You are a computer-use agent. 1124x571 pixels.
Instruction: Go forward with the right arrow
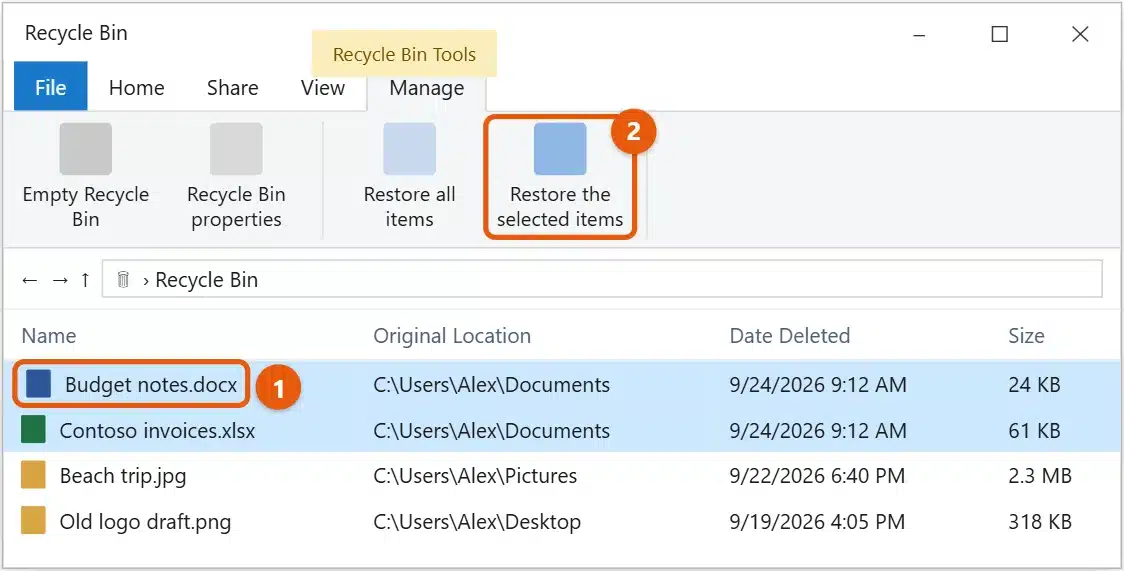[x=60, y=280]
